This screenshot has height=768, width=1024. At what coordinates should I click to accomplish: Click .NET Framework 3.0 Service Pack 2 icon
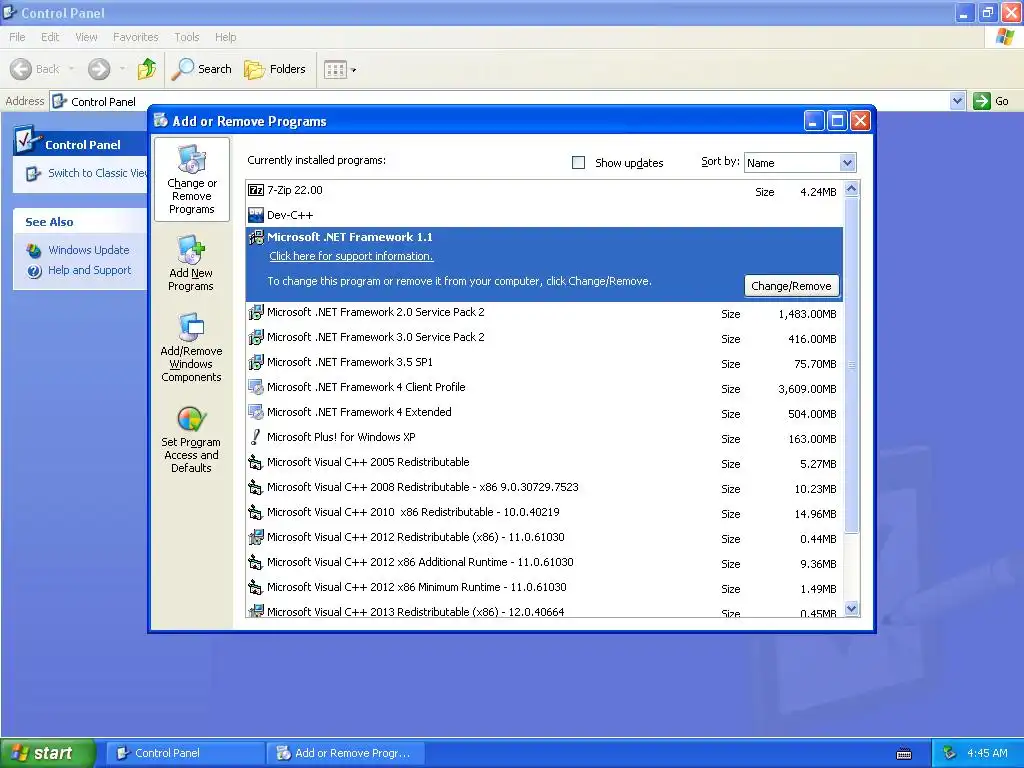[256, 337]
